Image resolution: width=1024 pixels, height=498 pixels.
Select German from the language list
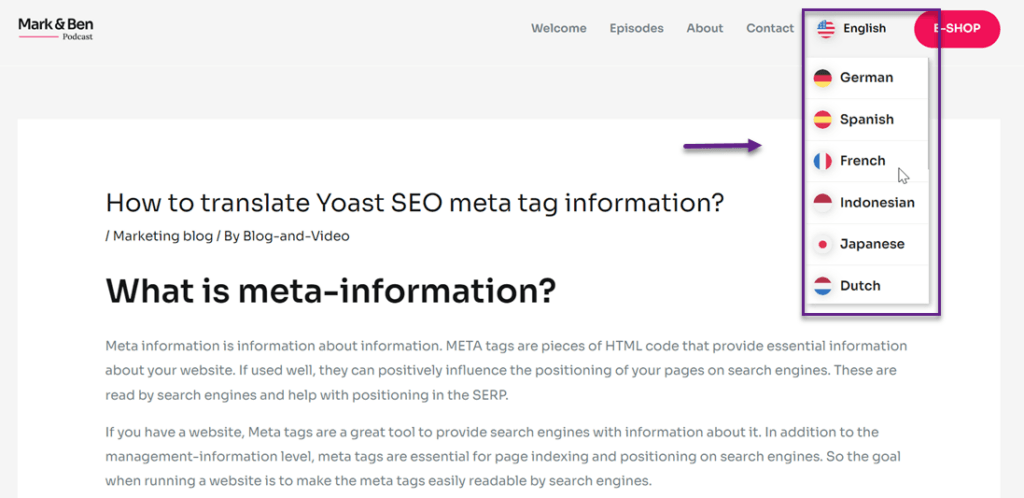pyautogui.click(x=867, y=78)
